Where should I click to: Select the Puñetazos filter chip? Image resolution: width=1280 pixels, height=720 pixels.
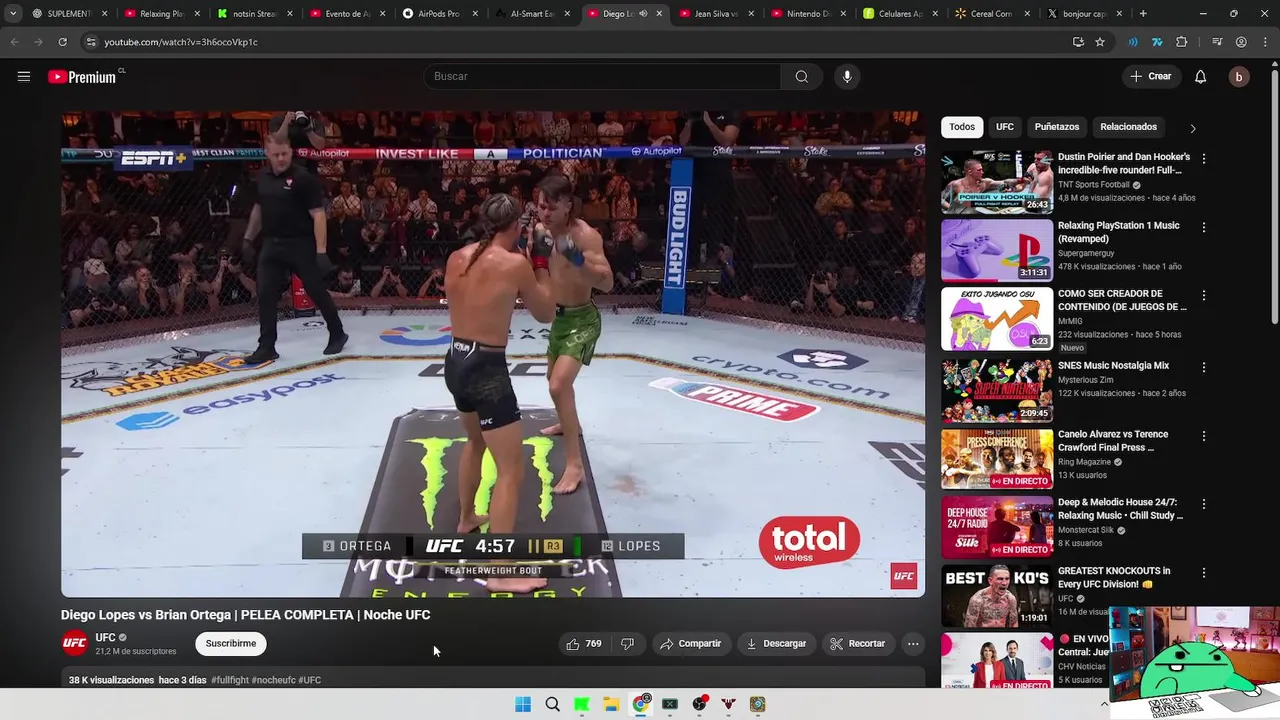[1057, 127]
